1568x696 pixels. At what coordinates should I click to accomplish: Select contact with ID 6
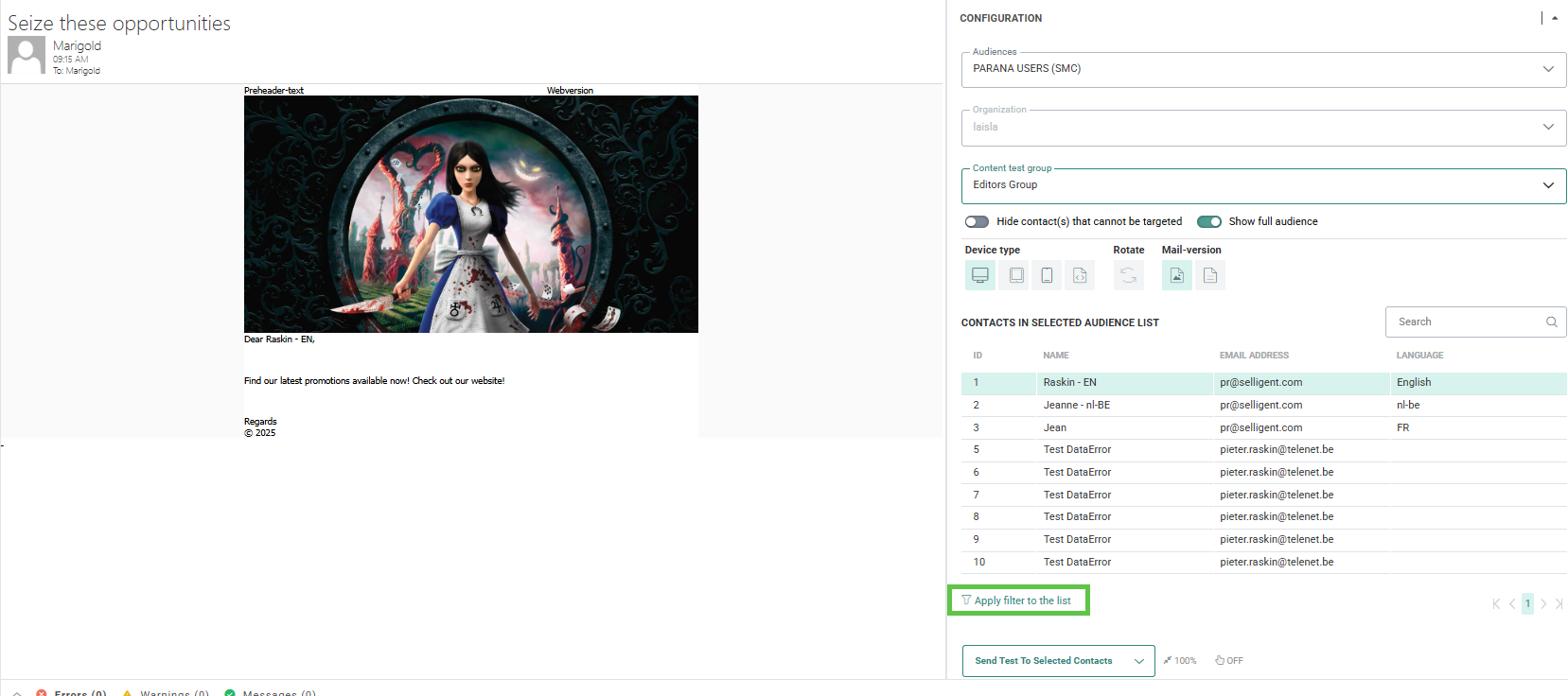coord(1263,472)
